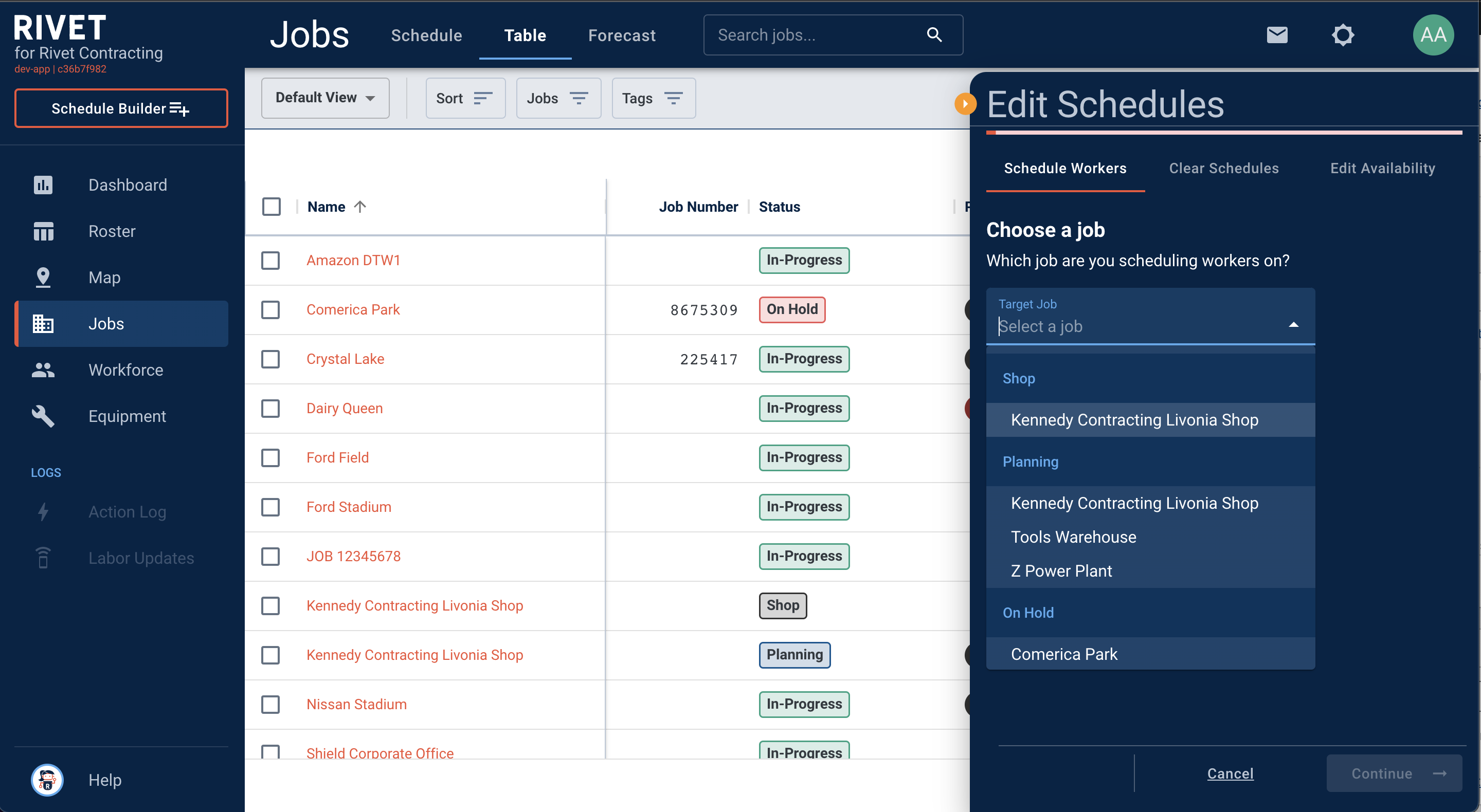Image resolution: width=1481 pixels, height=812 pixels.
Task: Click the Tags filter lines icon
Action: pyautogui.click(x=673, y=98)
